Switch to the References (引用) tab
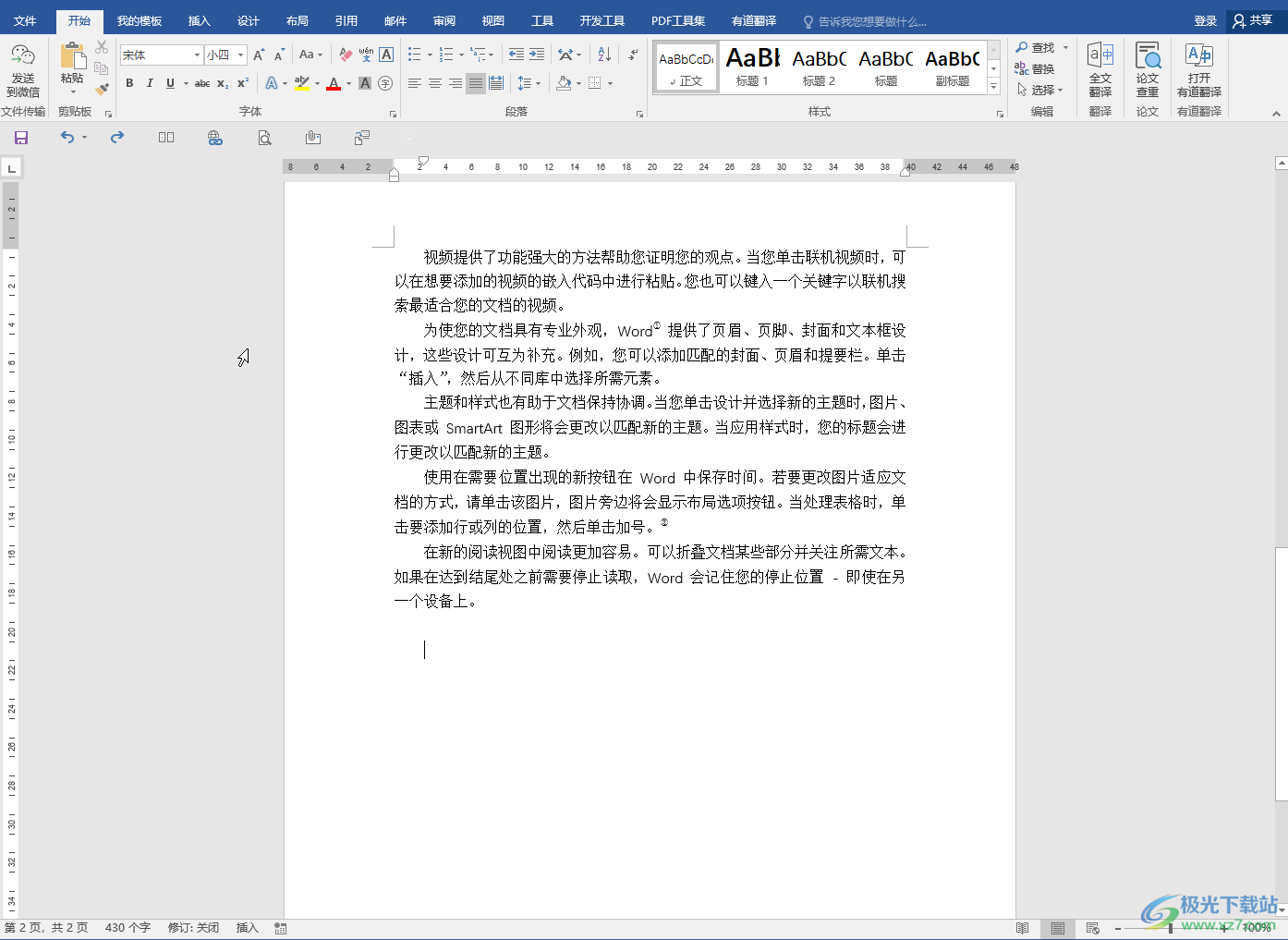 (346, 20)
